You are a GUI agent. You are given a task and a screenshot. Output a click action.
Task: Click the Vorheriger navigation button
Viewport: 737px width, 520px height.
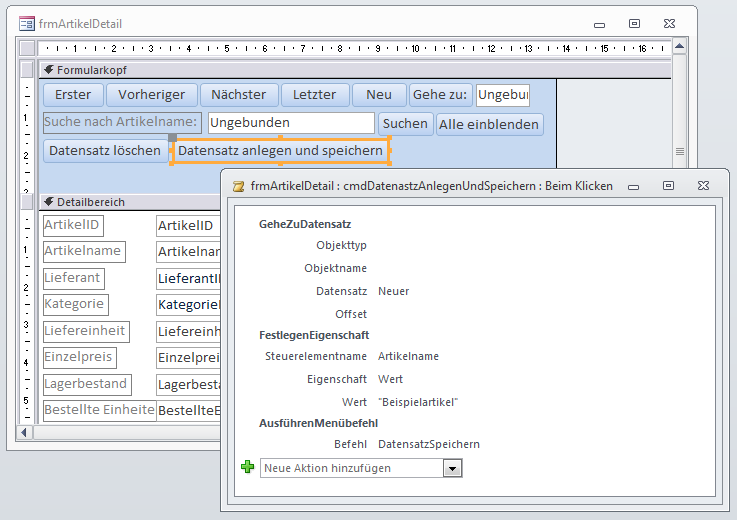pyautogui.click(x=151, y=95)
